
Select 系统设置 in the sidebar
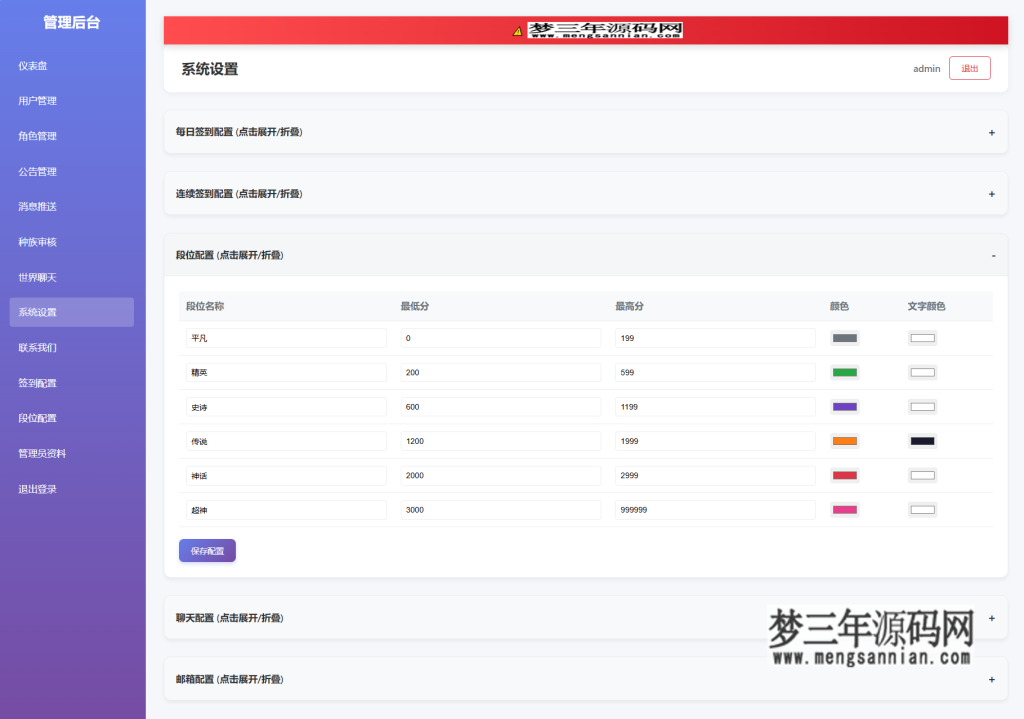[40, 312]
